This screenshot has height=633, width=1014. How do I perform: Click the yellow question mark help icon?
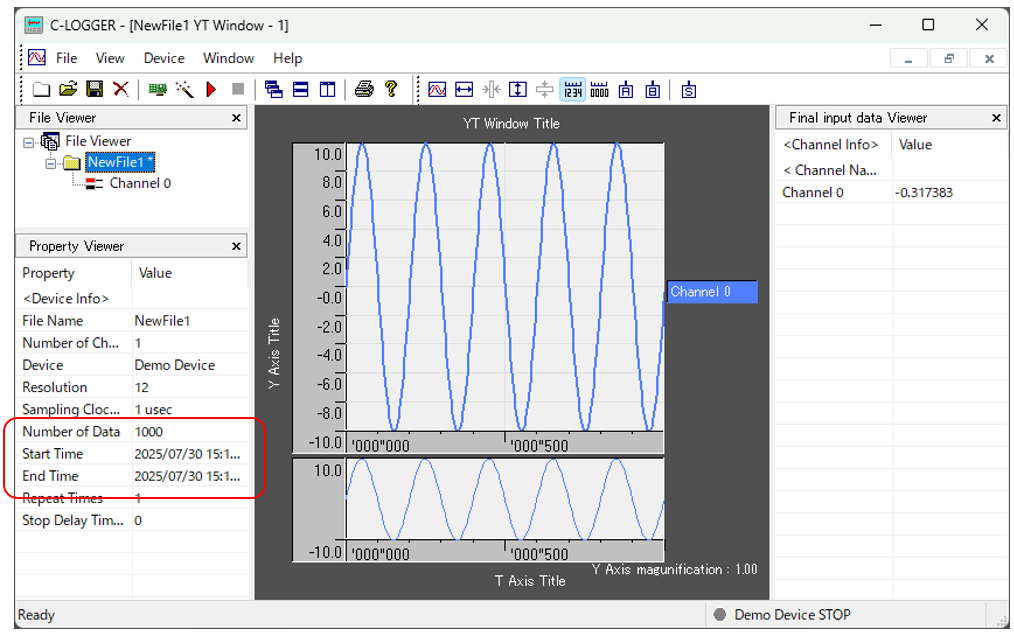[391, 89]
